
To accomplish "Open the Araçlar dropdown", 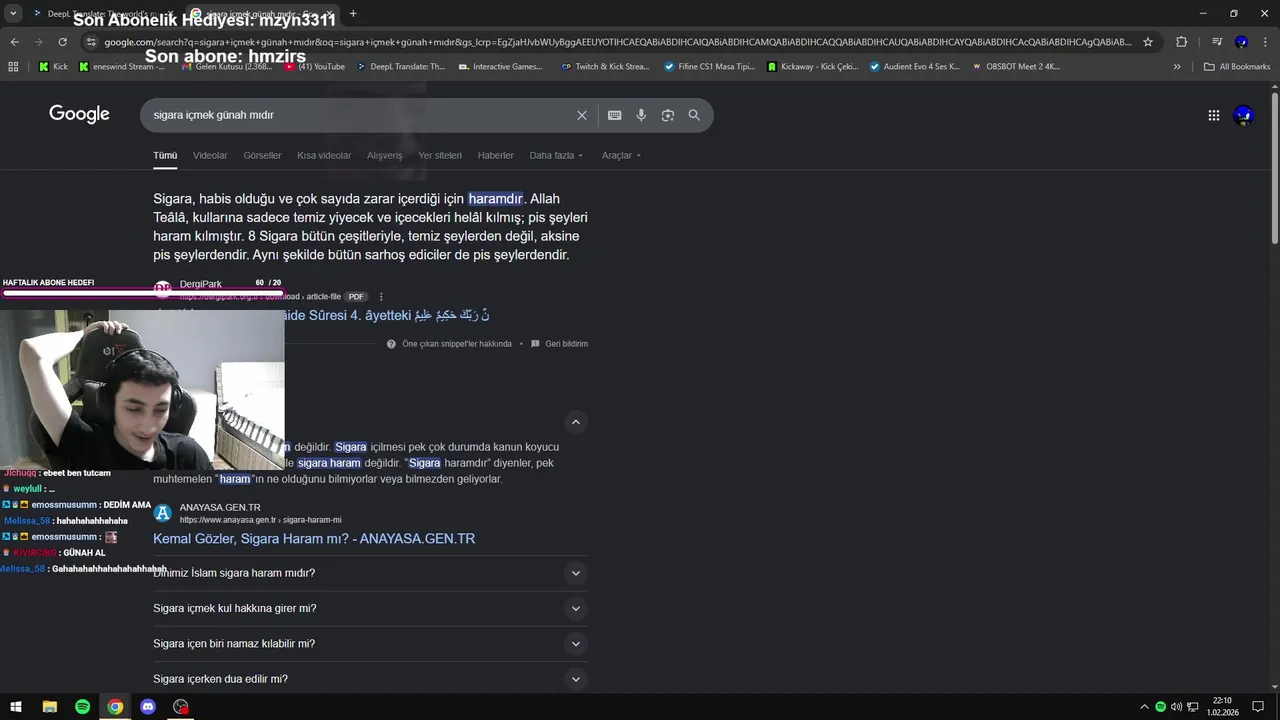I will 621,156.
